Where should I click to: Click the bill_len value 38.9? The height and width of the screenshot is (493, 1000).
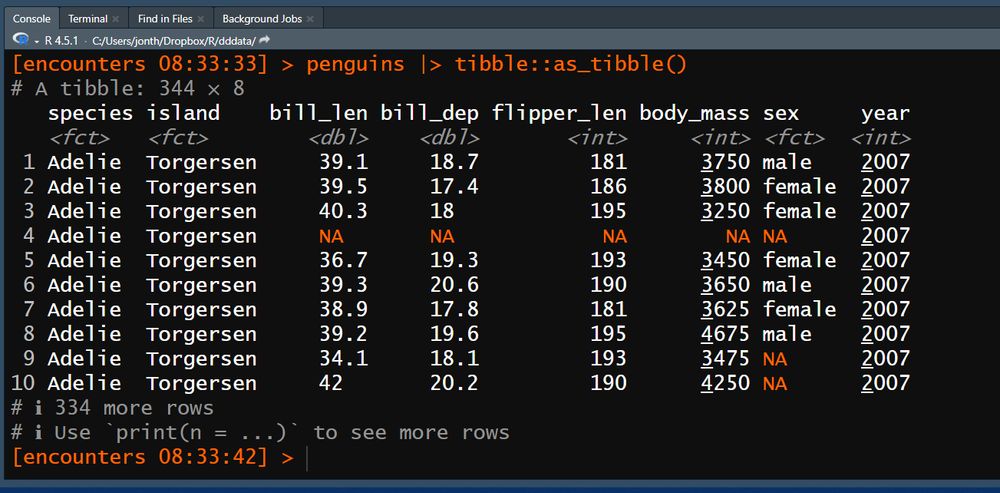pyautogui.click(x=343, y=309)
